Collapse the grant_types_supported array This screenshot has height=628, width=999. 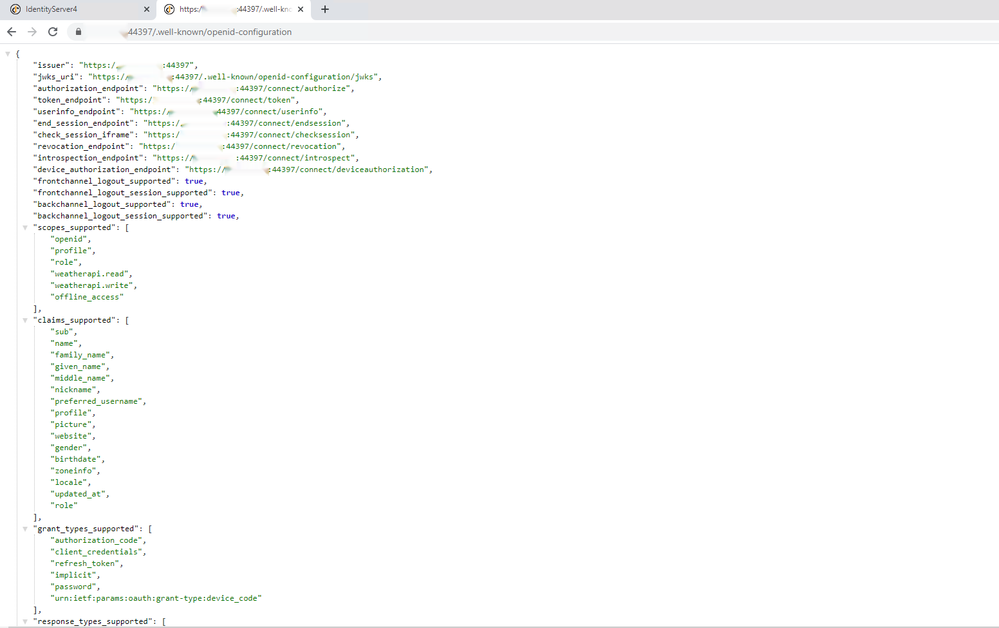pyautogui.click(x=25, y=529)
